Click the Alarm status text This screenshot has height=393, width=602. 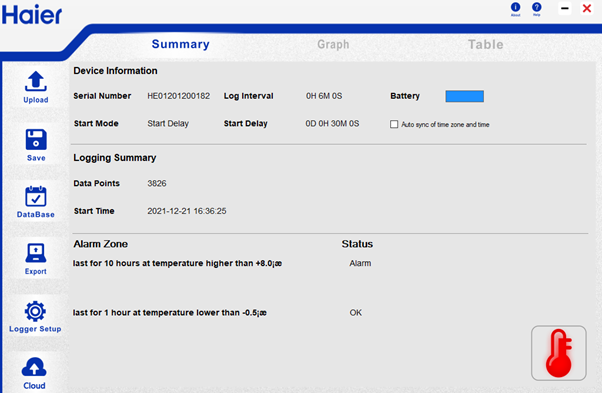pyautogui.click(x=360, y=263)
